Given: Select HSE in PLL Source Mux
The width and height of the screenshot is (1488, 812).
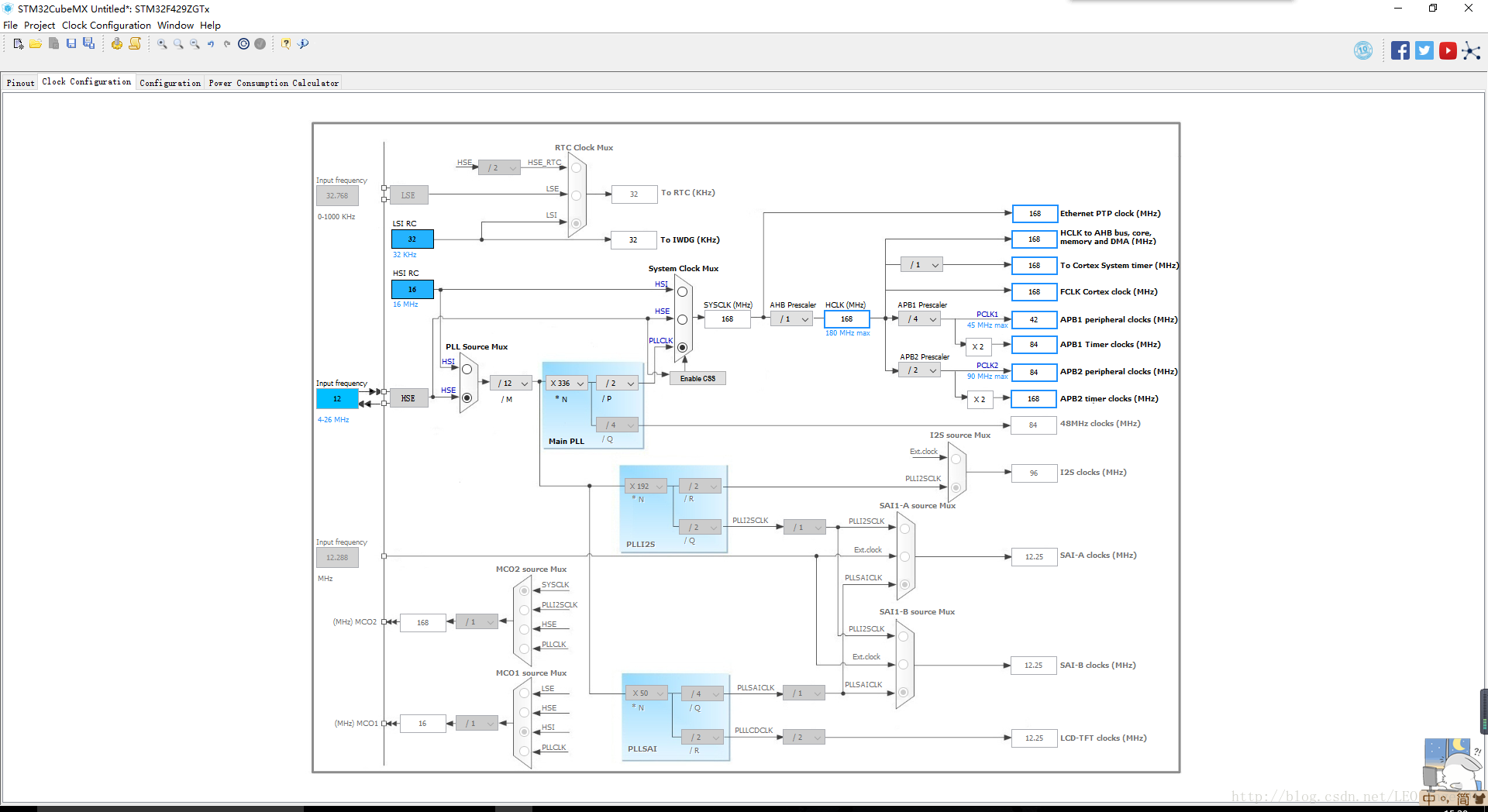Looking at the screenshot, I should 467,397.
